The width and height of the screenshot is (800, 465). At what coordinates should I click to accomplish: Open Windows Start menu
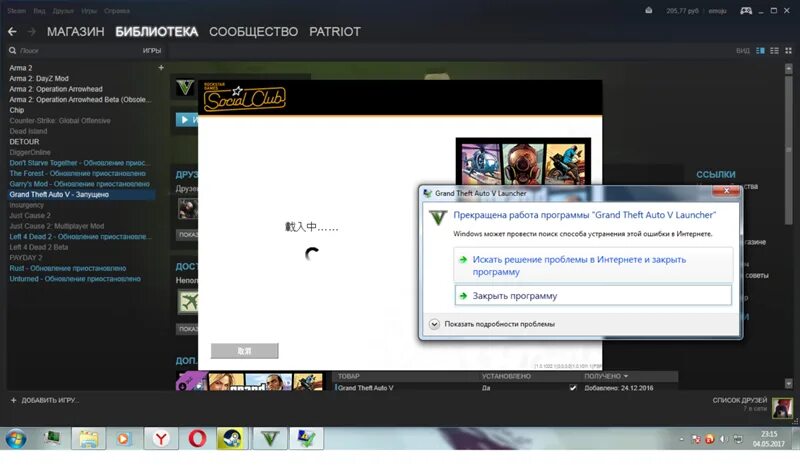[16, 438]
